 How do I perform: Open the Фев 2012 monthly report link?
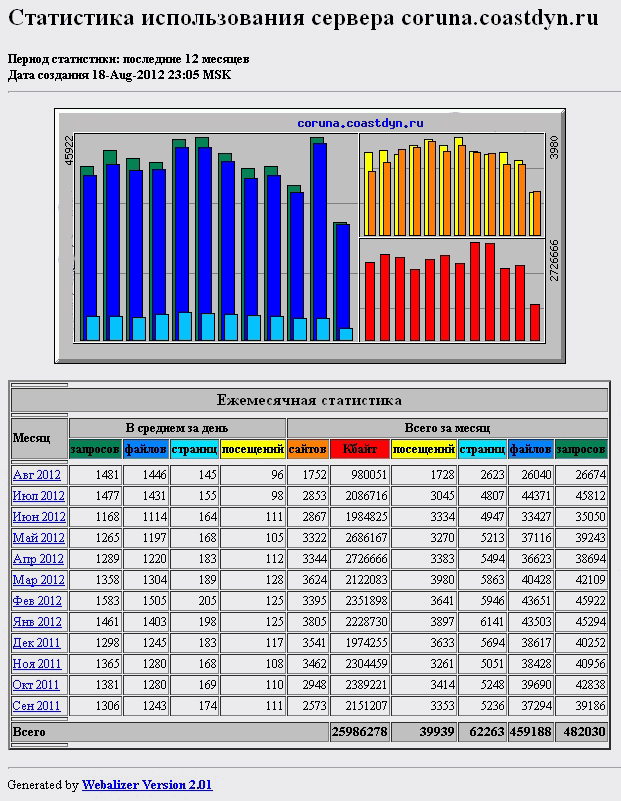click(37, 601)
